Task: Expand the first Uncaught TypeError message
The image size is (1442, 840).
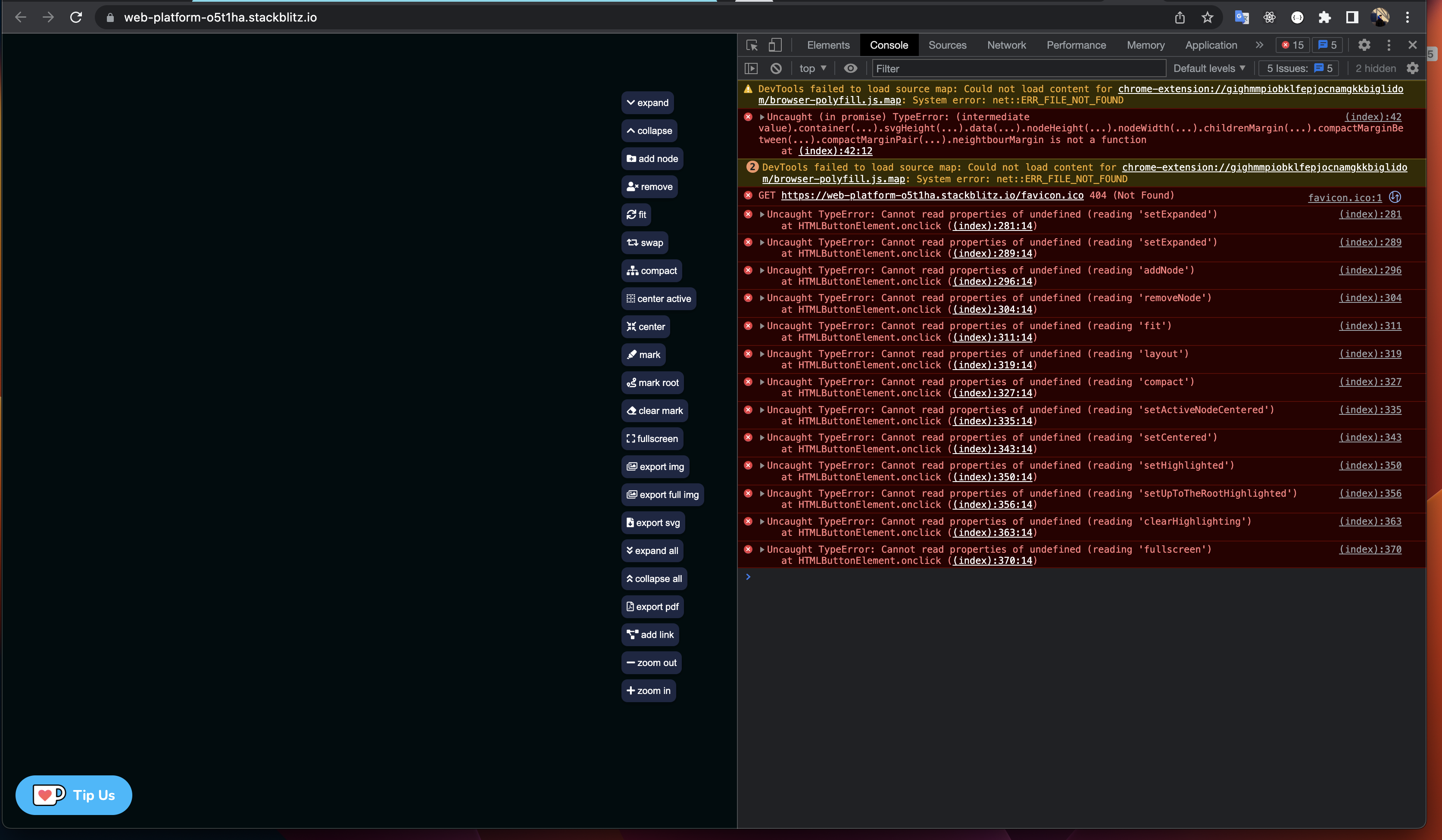Action: 762,215
